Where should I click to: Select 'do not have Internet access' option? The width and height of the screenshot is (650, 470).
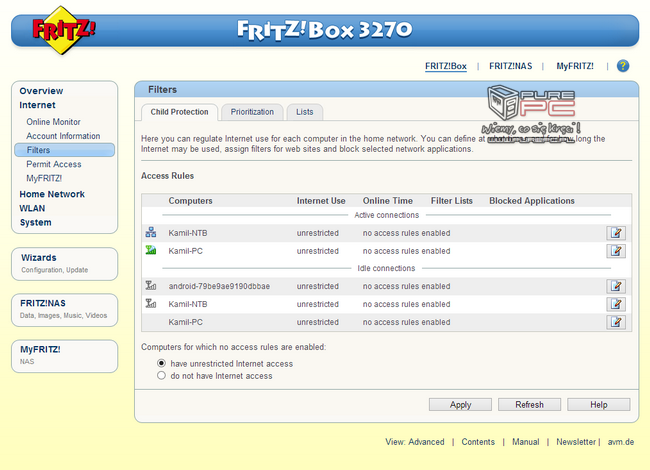161,376
